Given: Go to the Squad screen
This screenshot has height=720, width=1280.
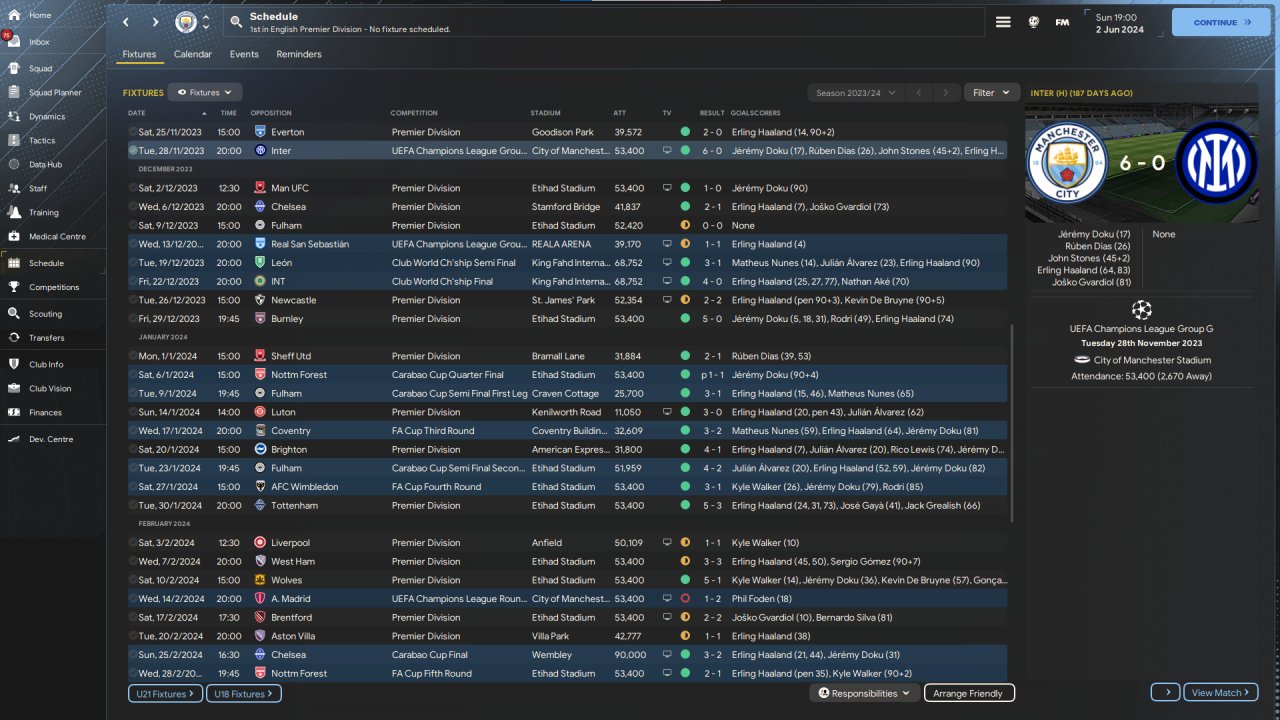Looking at the screenshot, I should (40, 69).
